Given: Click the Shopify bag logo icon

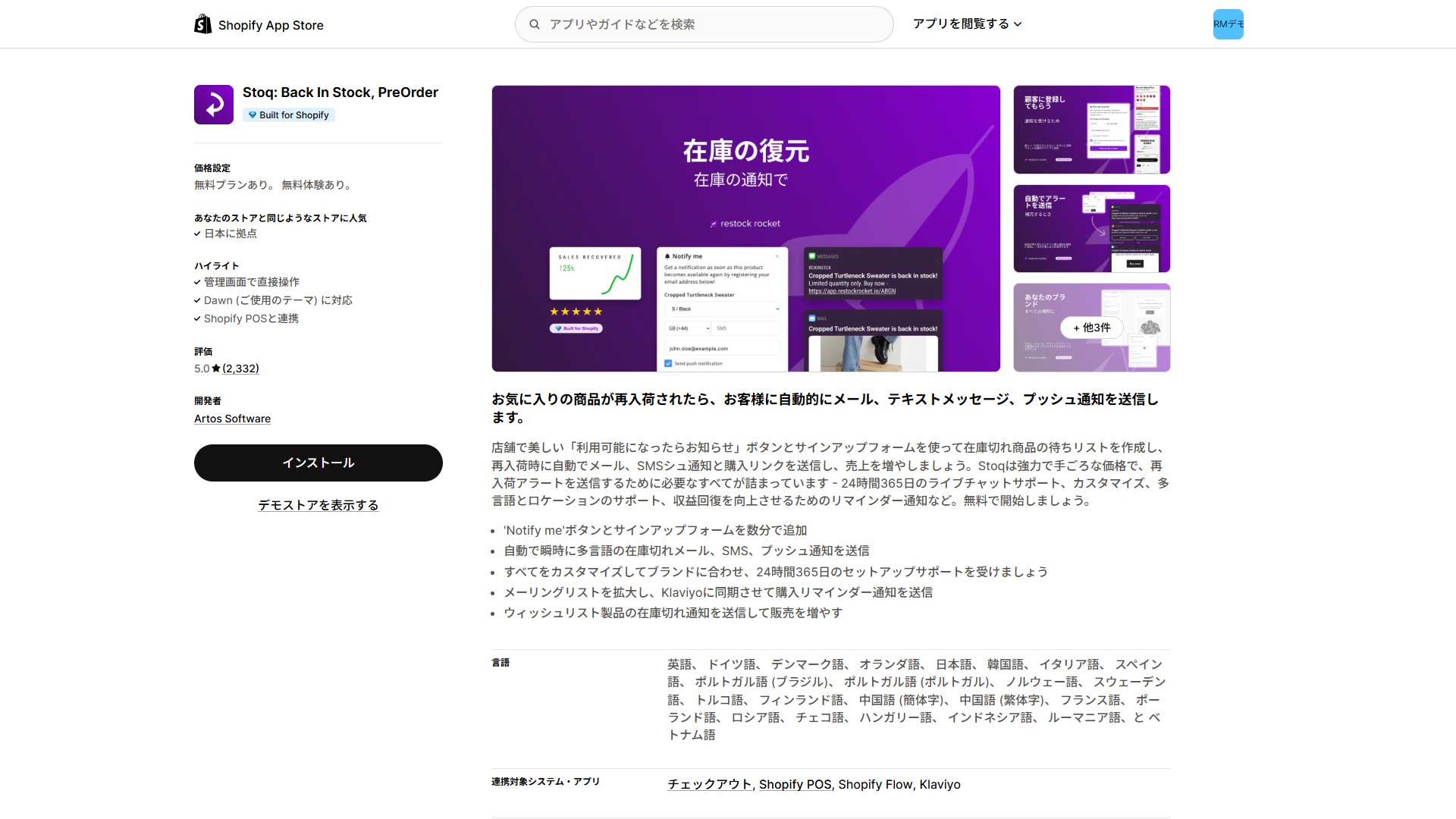Looking at the screenshot, I should (202, 24).
